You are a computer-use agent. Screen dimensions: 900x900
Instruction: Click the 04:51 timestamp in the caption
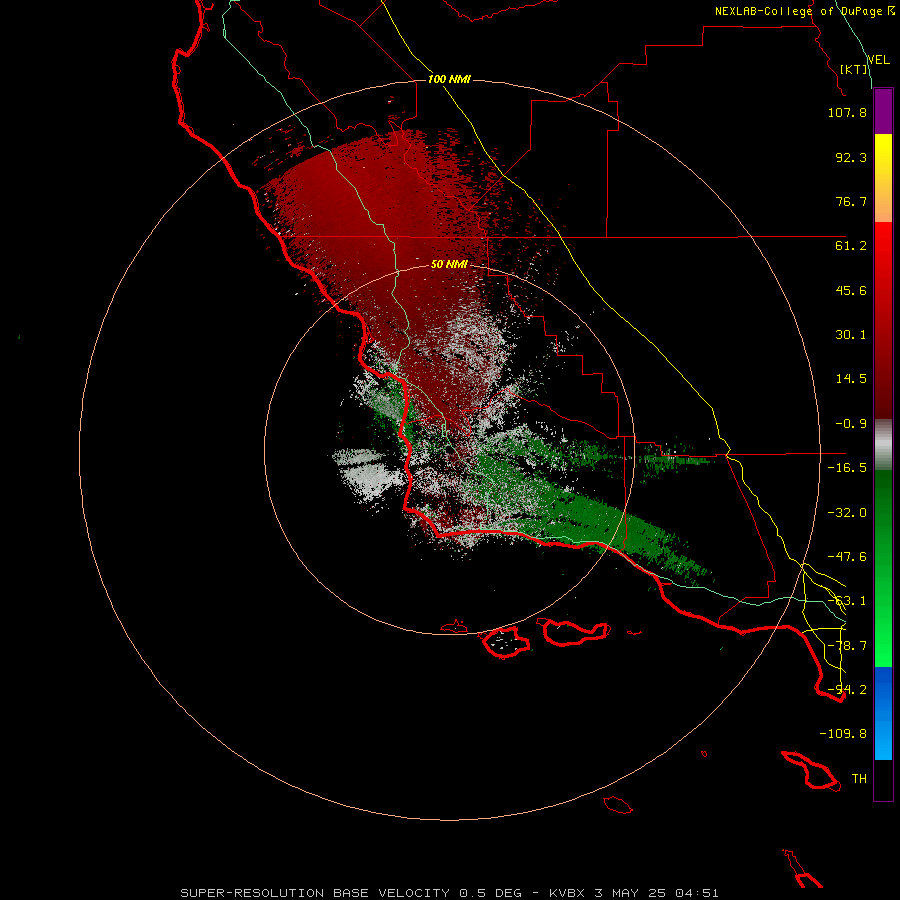coord(696,893)
